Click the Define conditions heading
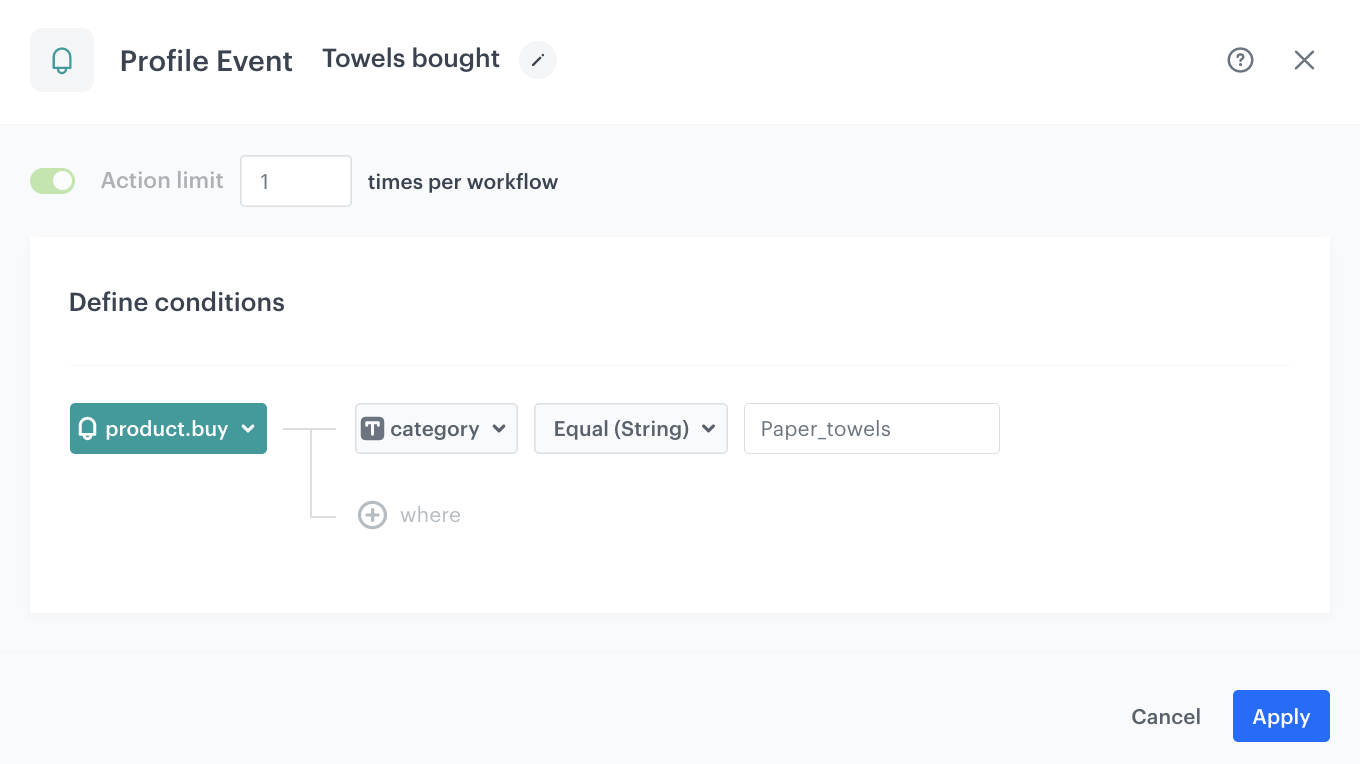Screen dimensions: 1360x764 [176, 301]
